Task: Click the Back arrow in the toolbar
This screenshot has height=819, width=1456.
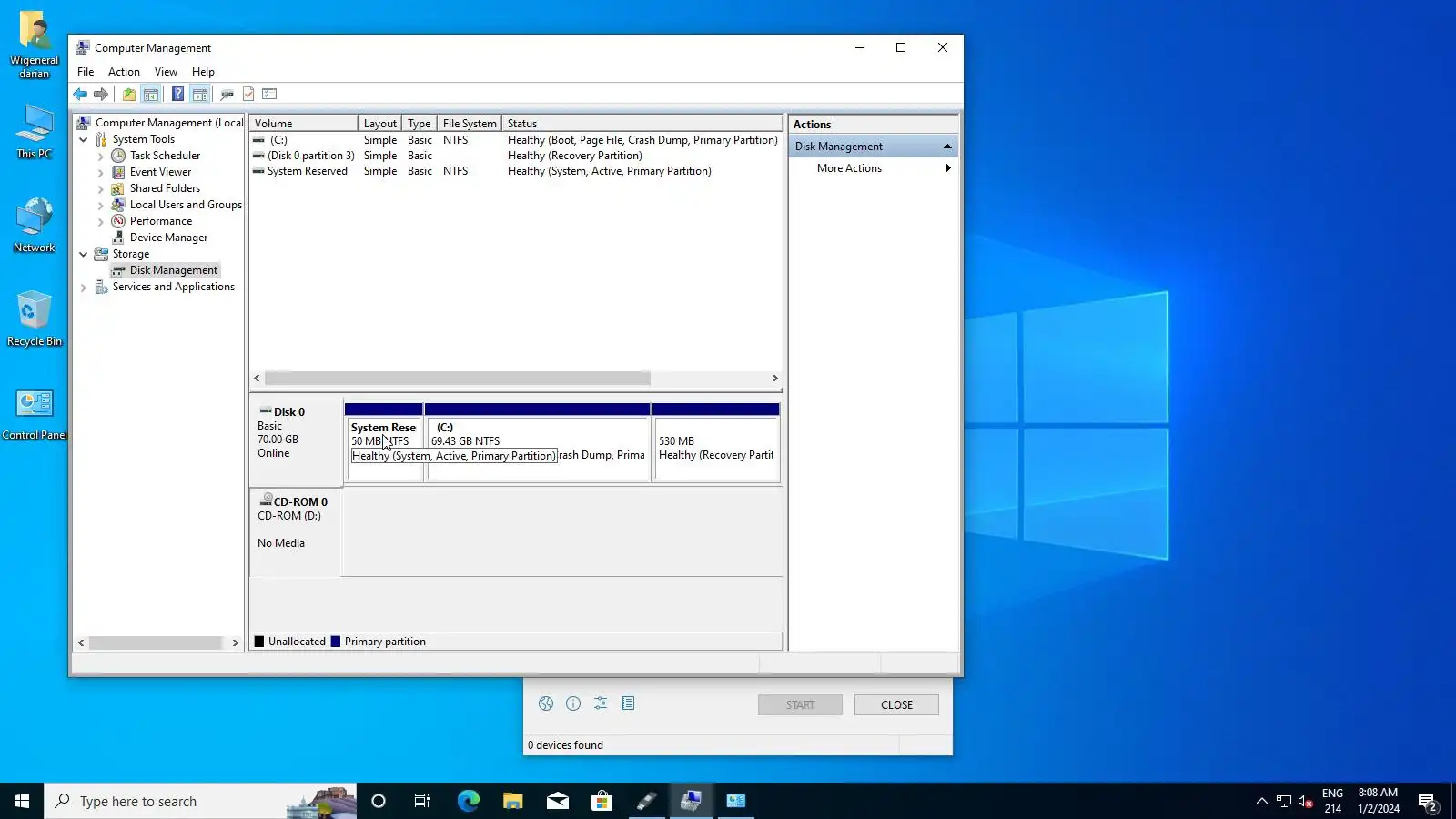Action: (x=80, y=94)
